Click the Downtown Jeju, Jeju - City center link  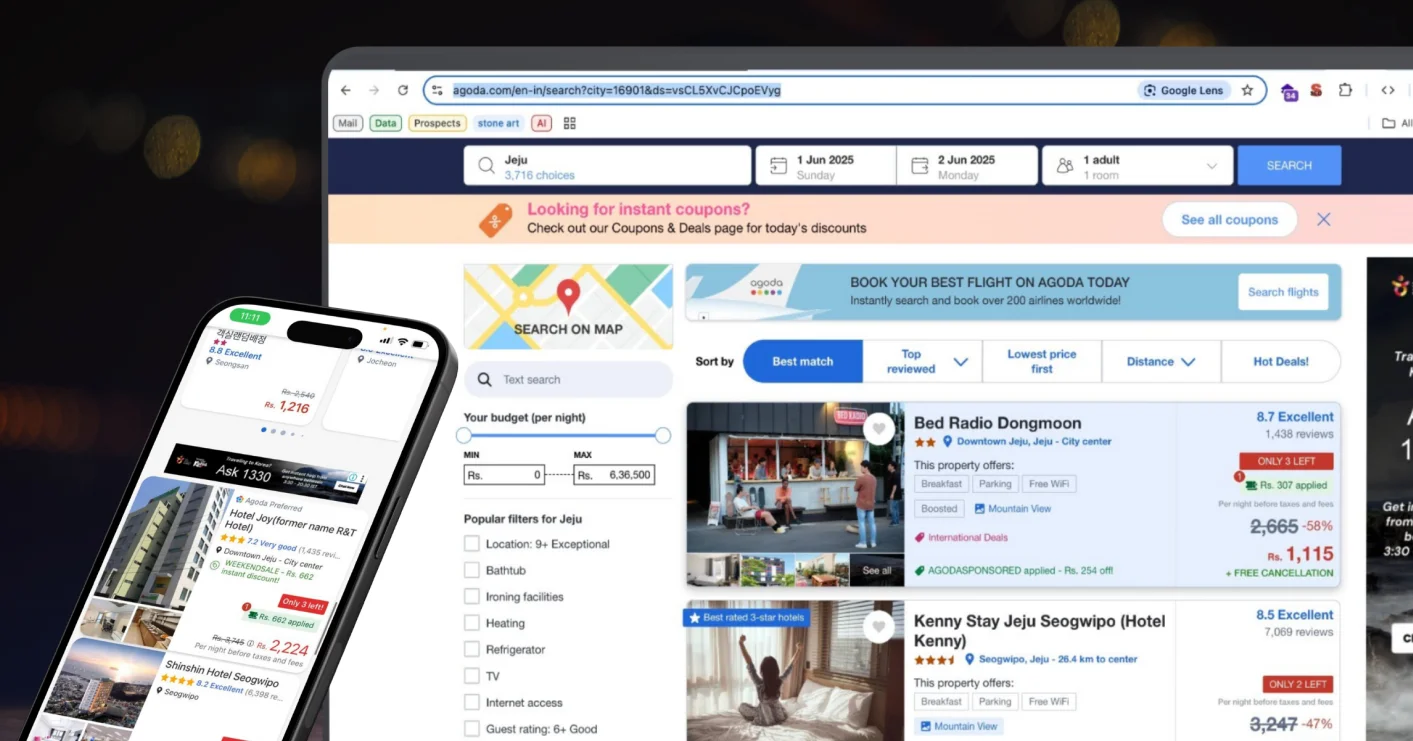pos(1034,441)
